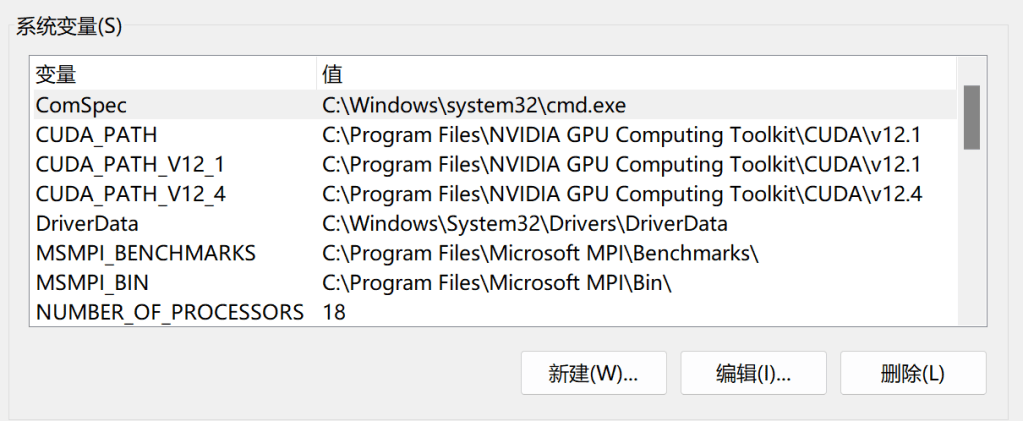Image resolution: width=1023 pixels, height=421 pixels.
Task: Select the MSMPI_BIN variable row
Action: [92, 284]
